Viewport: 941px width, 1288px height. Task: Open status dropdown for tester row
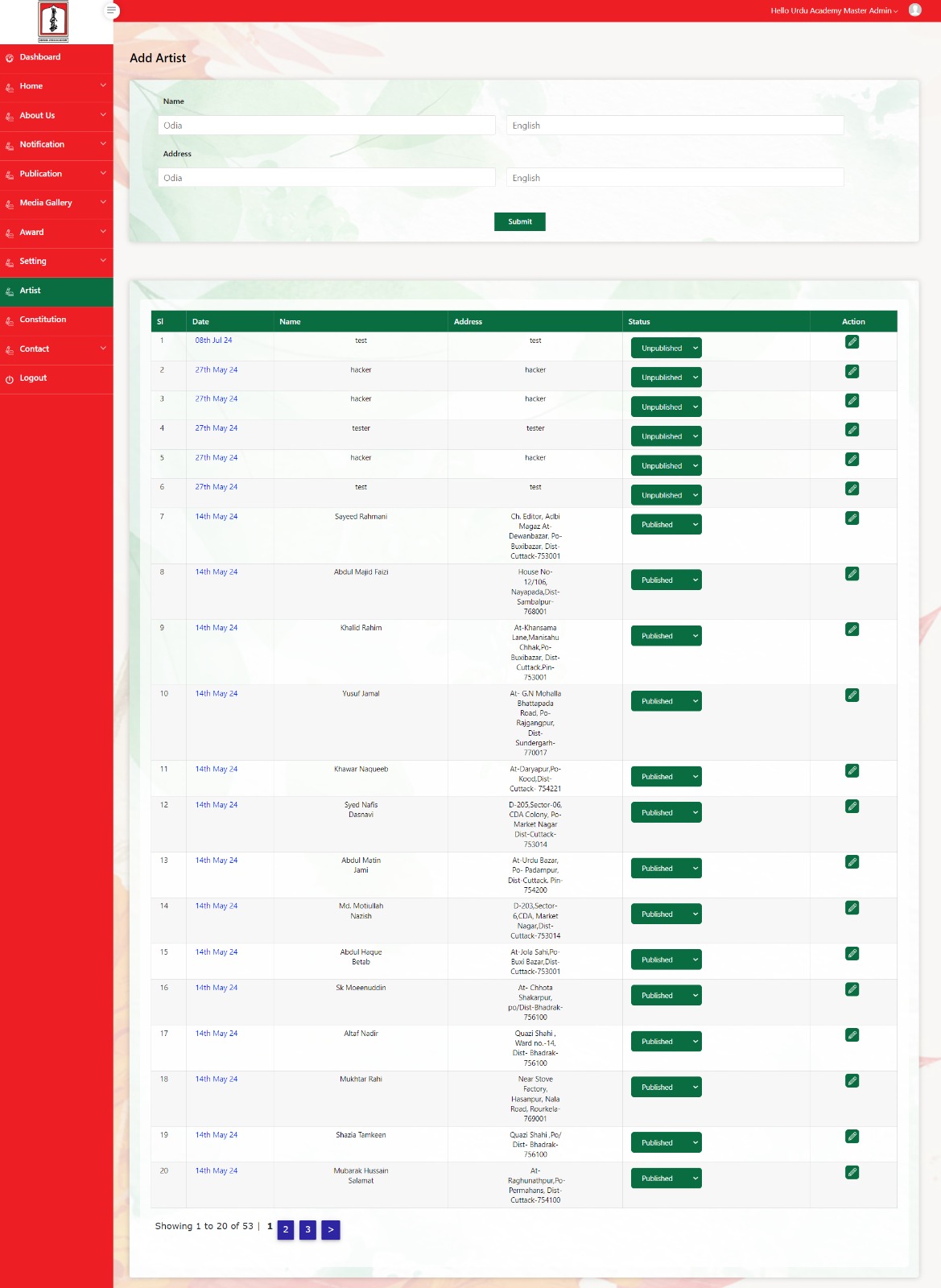tap(666, 436)
